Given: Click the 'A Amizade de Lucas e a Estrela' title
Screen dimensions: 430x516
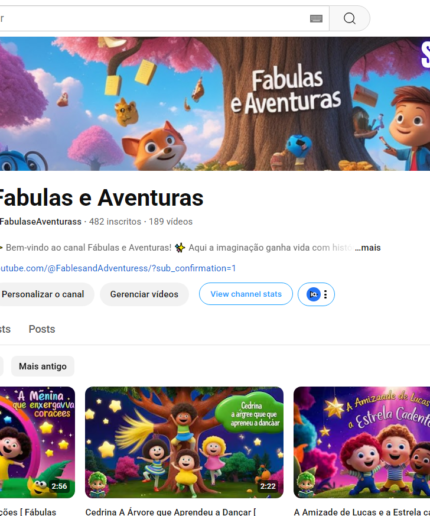Looking at the screenshot, I should pos(362,512).
